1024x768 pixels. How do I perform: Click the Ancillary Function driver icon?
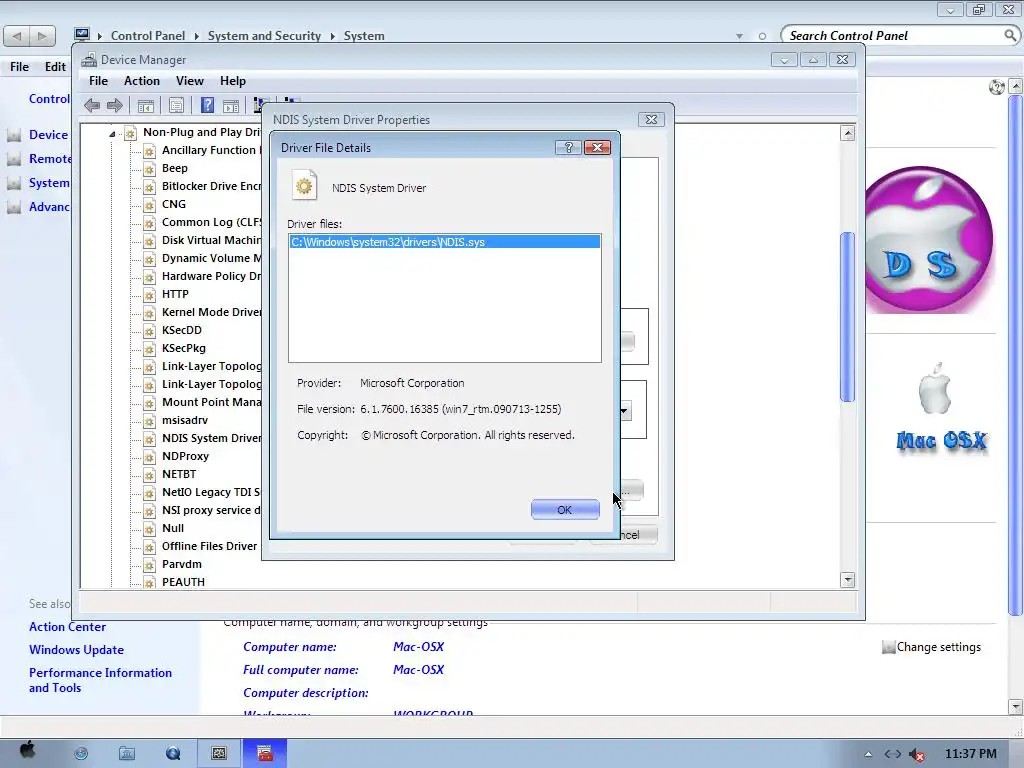(x=150, y=151)
